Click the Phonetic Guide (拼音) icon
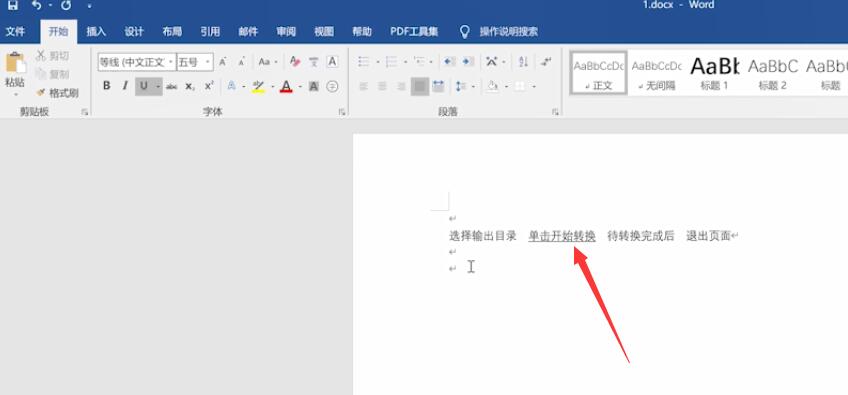The width and height of the screenshot is (848, 395). (314, 62)
